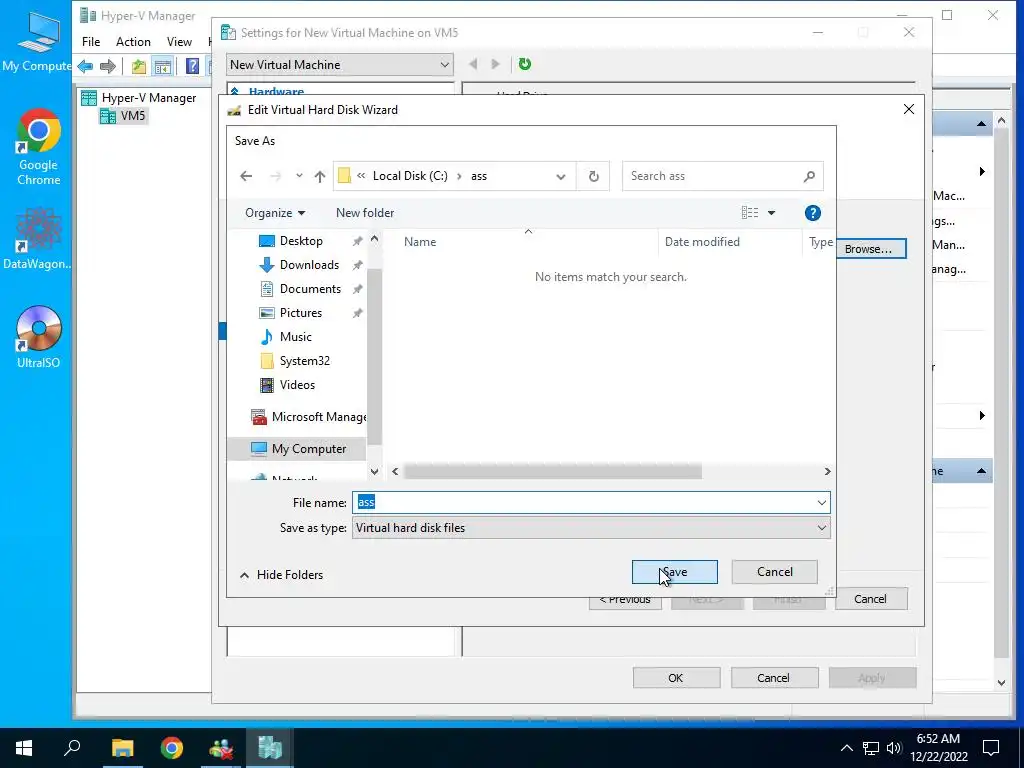Expand the address bar path dropdown
1024x768 pixels.
click(x=560, y=176)
